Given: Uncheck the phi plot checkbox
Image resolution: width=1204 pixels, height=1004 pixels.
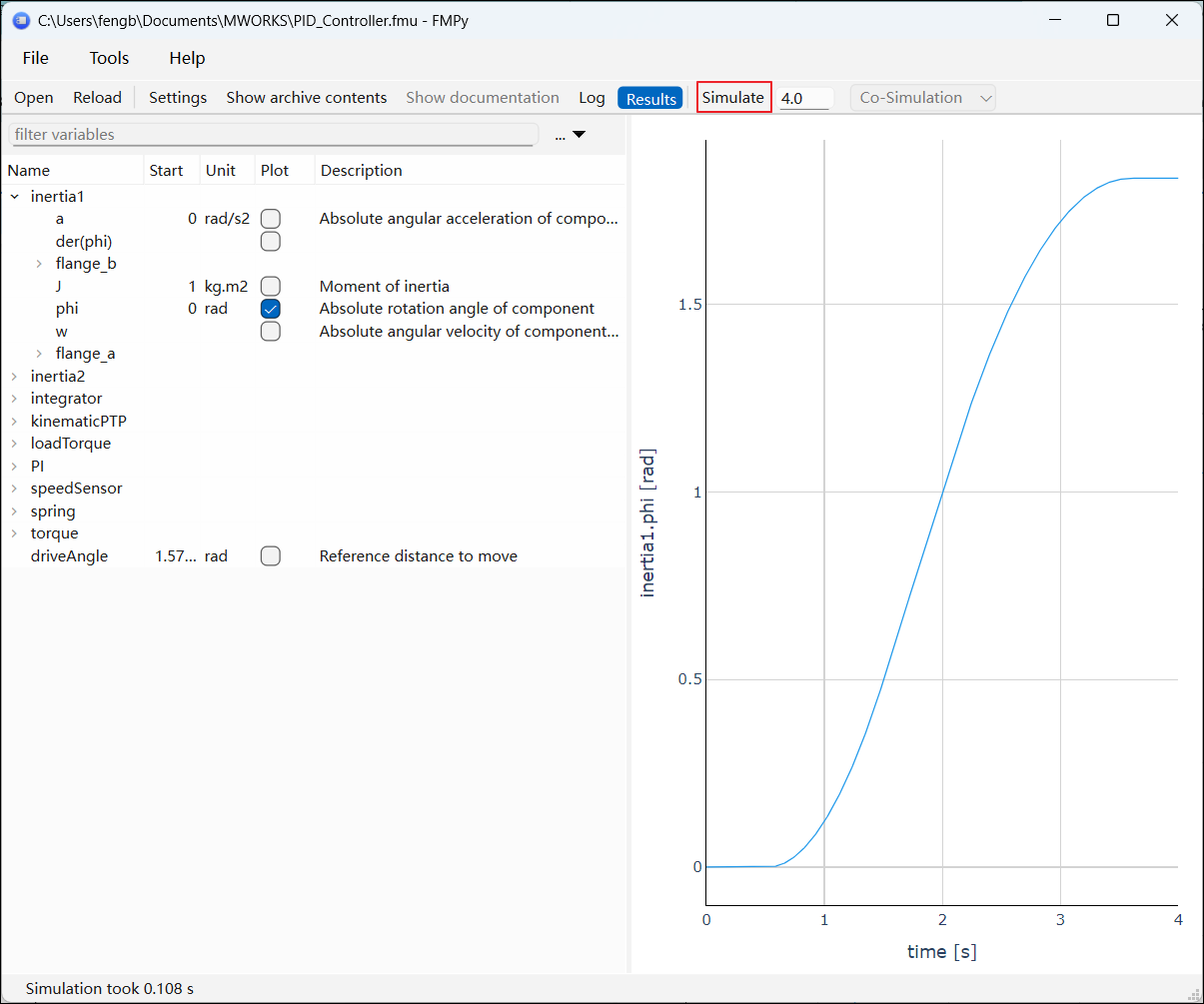Looking at the screenshot, I should pos(270,309).
